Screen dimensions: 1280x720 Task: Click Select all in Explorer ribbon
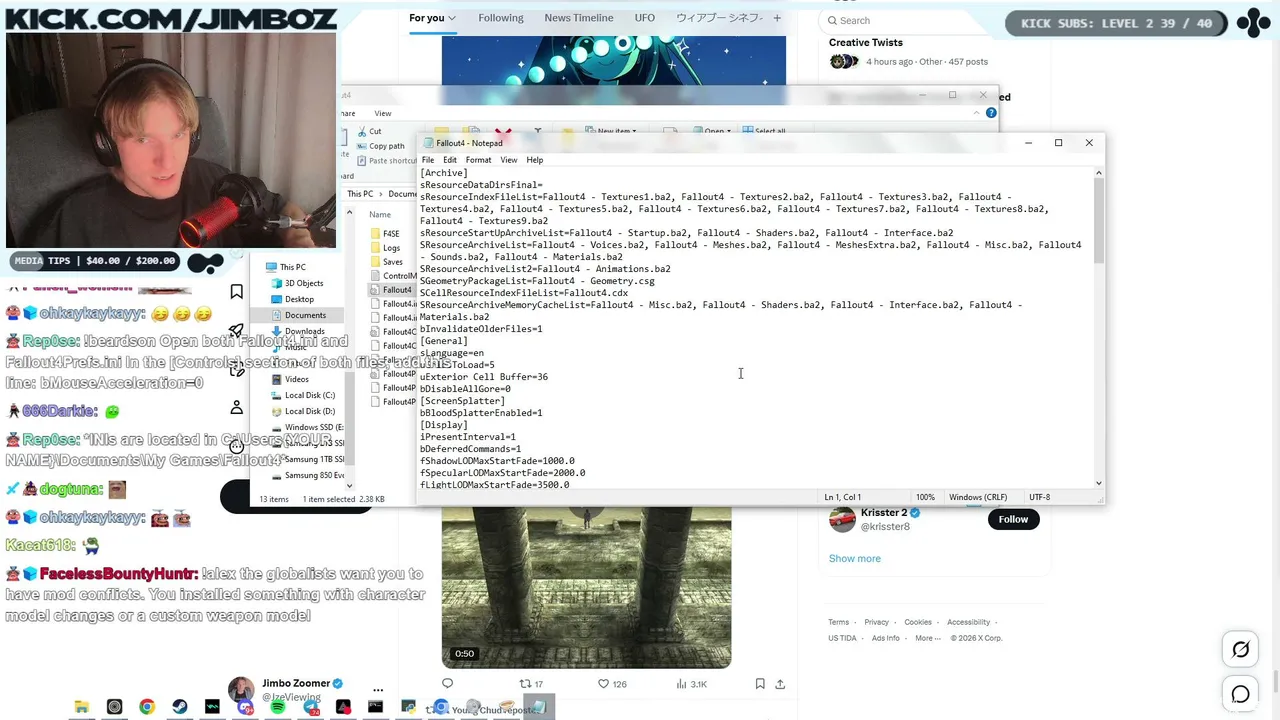[x=764, y=131]
